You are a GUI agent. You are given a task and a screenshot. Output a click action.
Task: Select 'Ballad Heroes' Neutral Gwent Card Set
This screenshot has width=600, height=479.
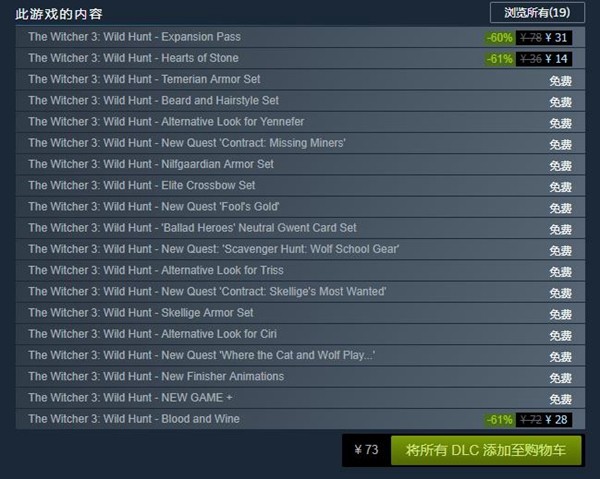pos(300,228)
